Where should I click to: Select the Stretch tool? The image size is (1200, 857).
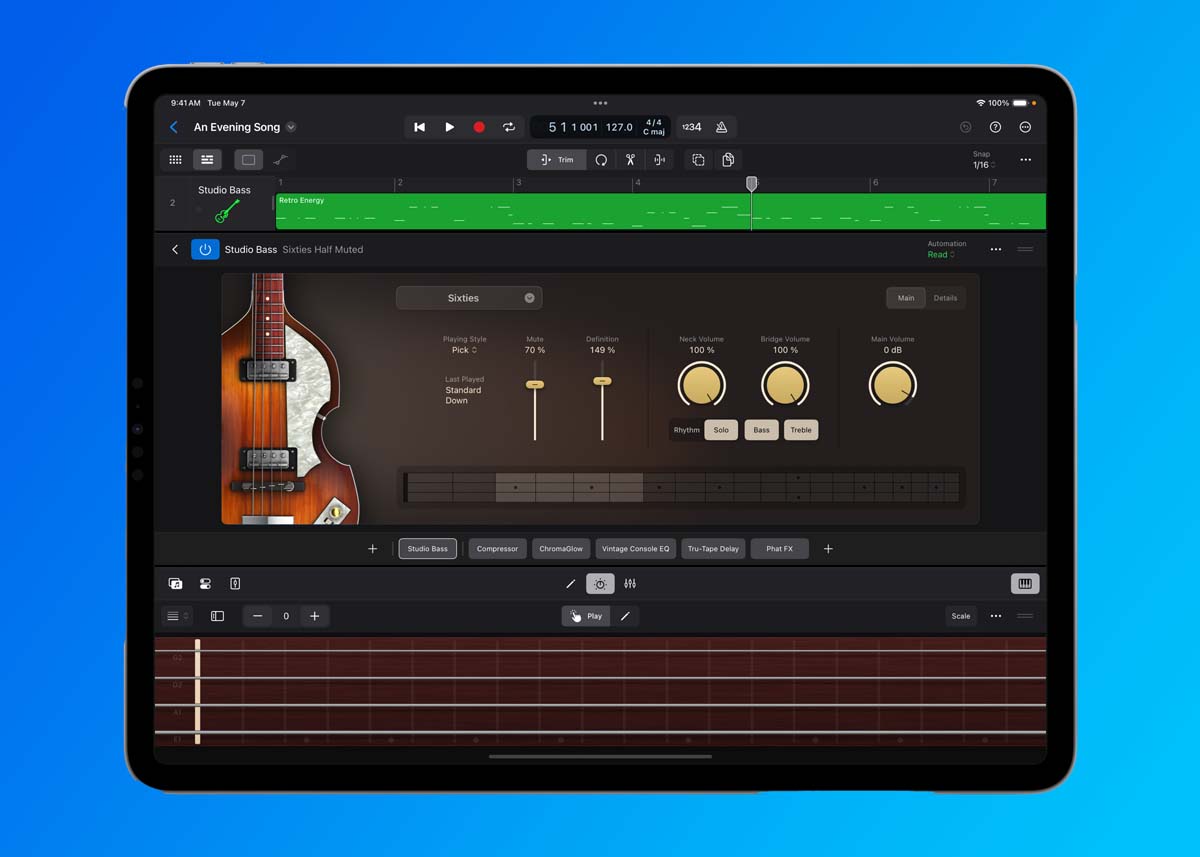[660, 159]
